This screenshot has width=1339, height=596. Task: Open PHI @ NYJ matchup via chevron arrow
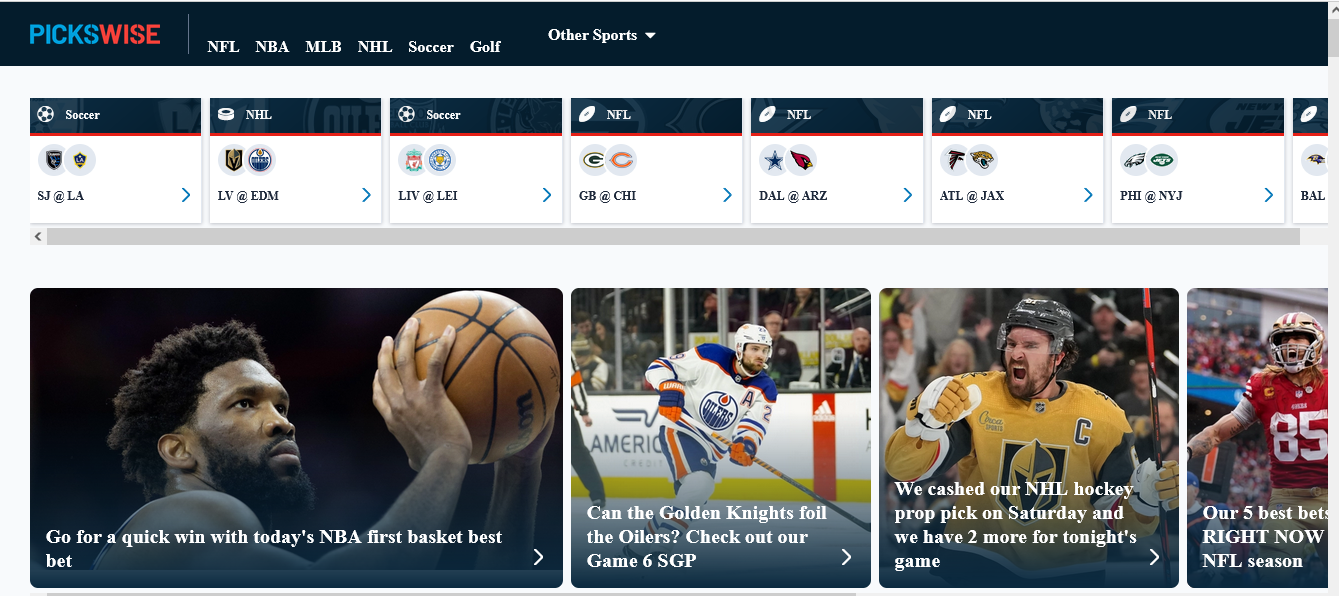(x=1268, y=195)
